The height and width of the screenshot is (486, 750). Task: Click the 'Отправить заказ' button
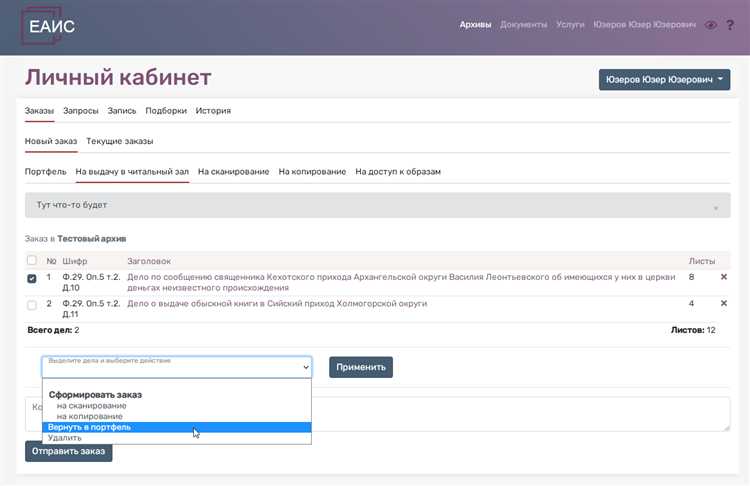[x=69, y=451]
